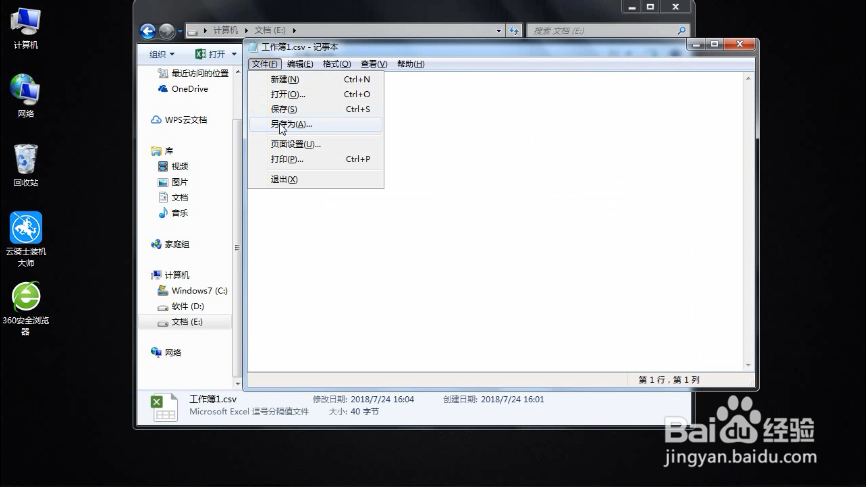
Task: Open the 查看(V) menu in Notepad
Action: pyautogui.click(x=374, y=64)
